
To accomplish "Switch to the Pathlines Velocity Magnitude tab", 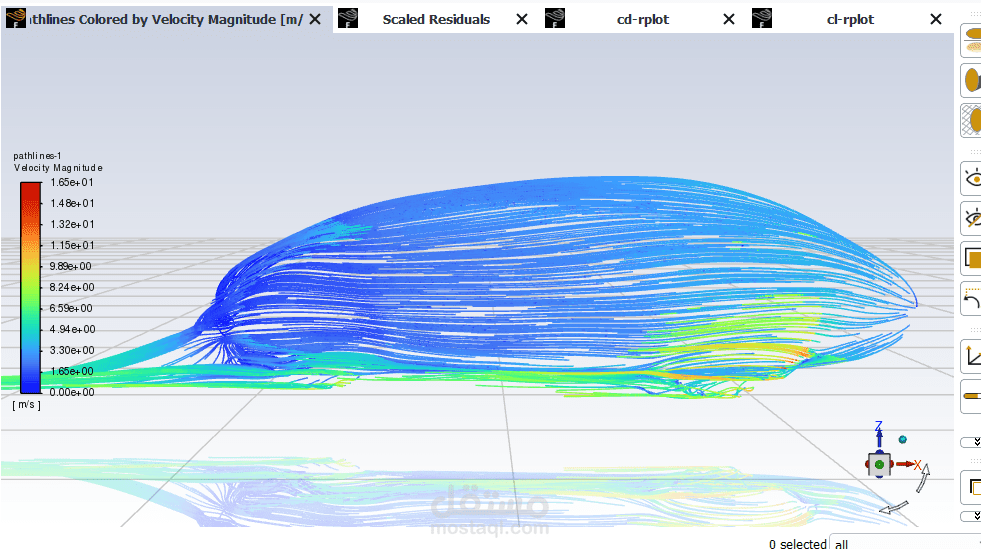I will pos(166,19).
